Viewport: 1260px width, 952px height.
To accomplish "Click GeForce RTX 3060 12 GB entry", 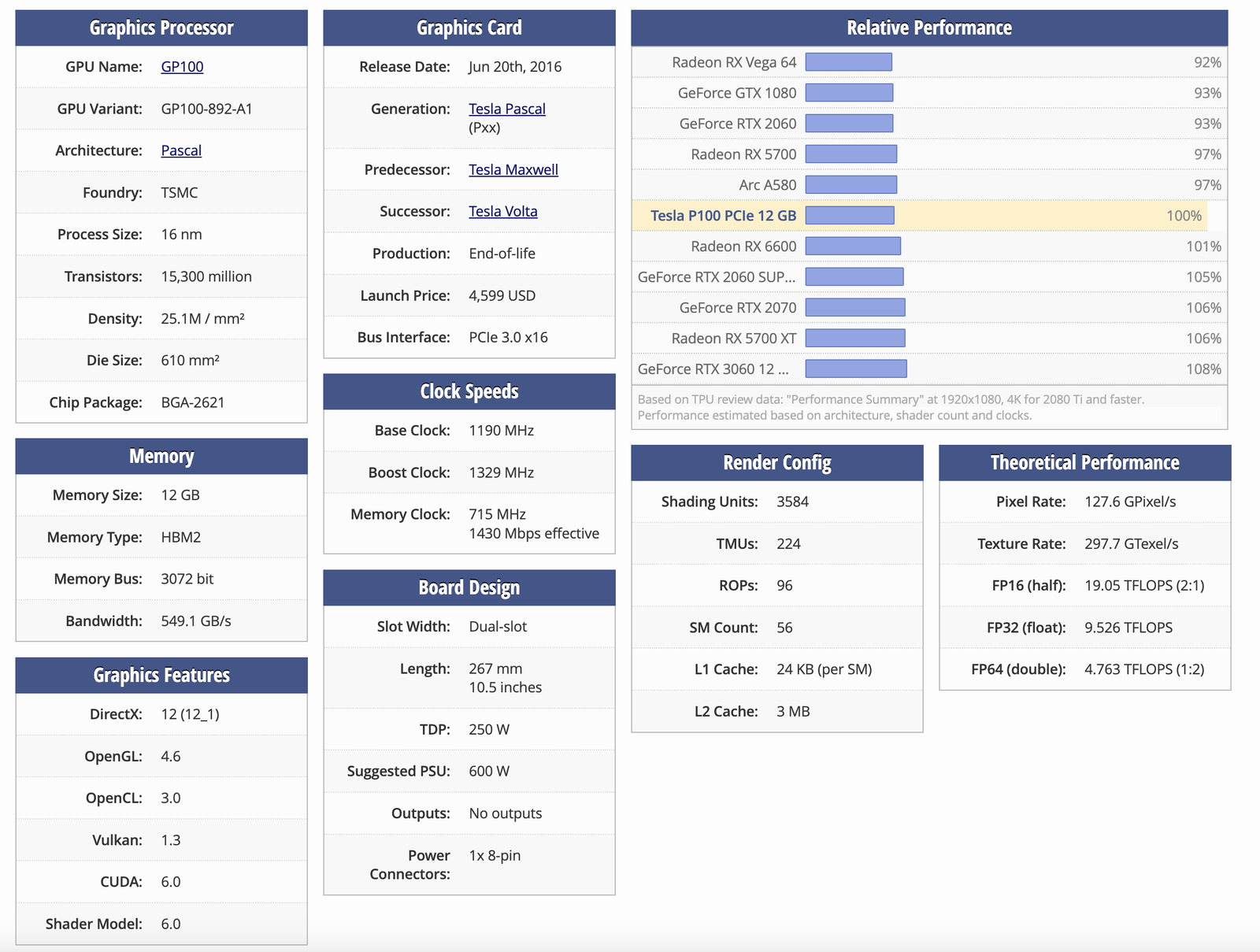I will coord(713,369).
